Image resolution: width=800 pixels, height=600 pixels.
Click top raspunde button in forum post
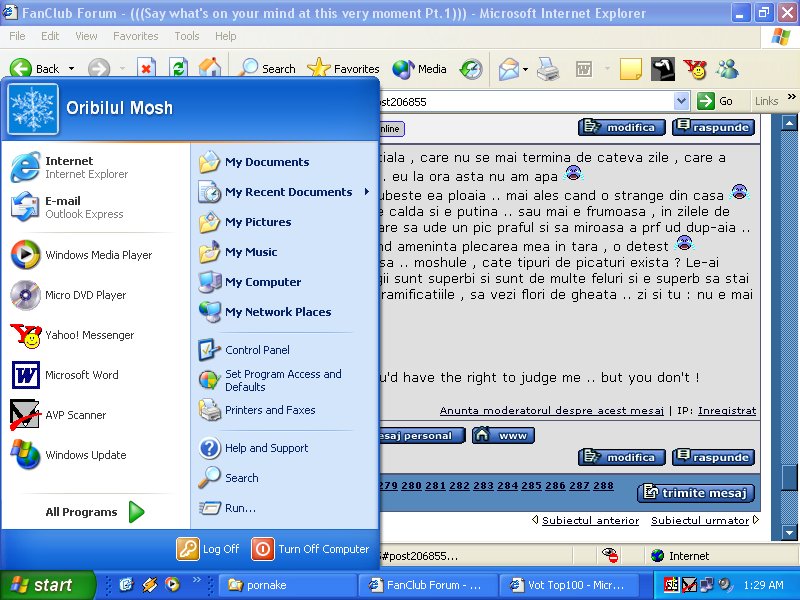pyautogui.click(x=713, y=127)
